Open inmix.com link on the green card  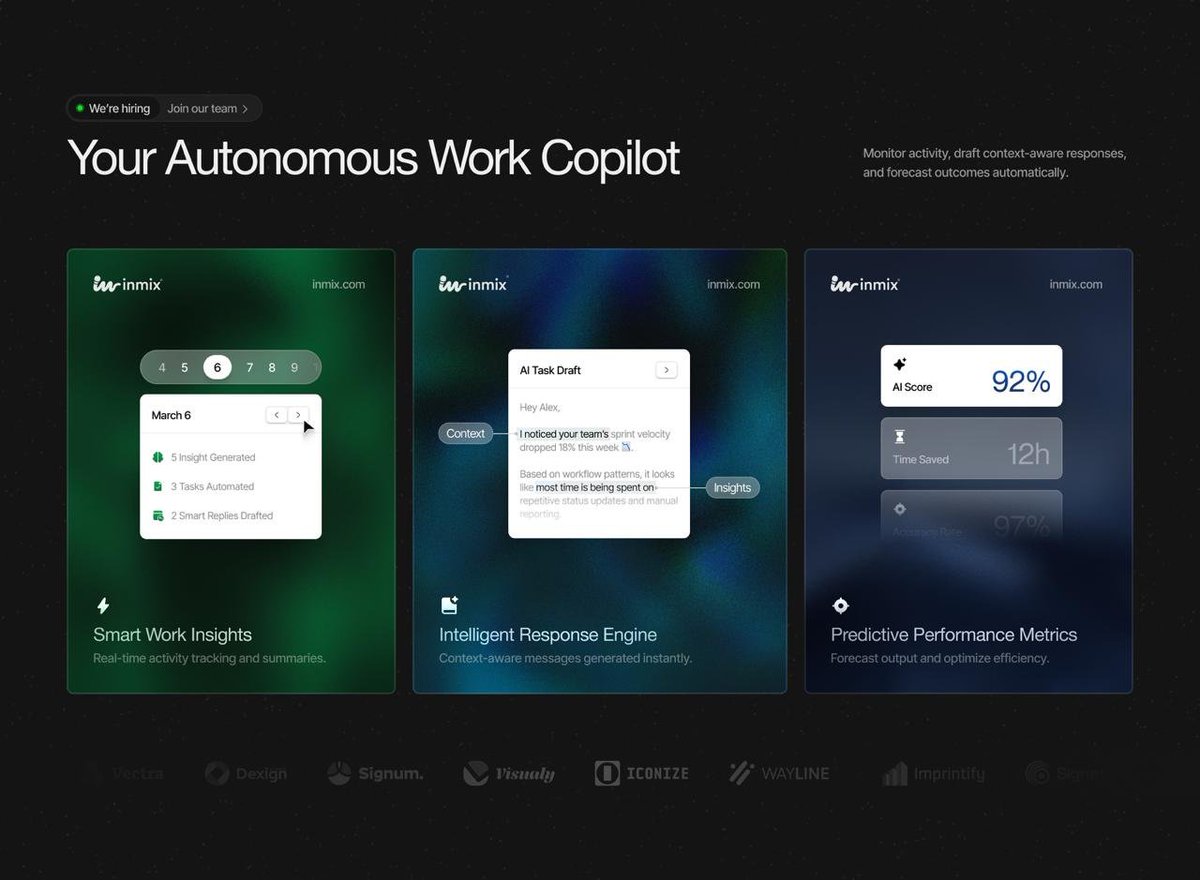tap(338, 284)
